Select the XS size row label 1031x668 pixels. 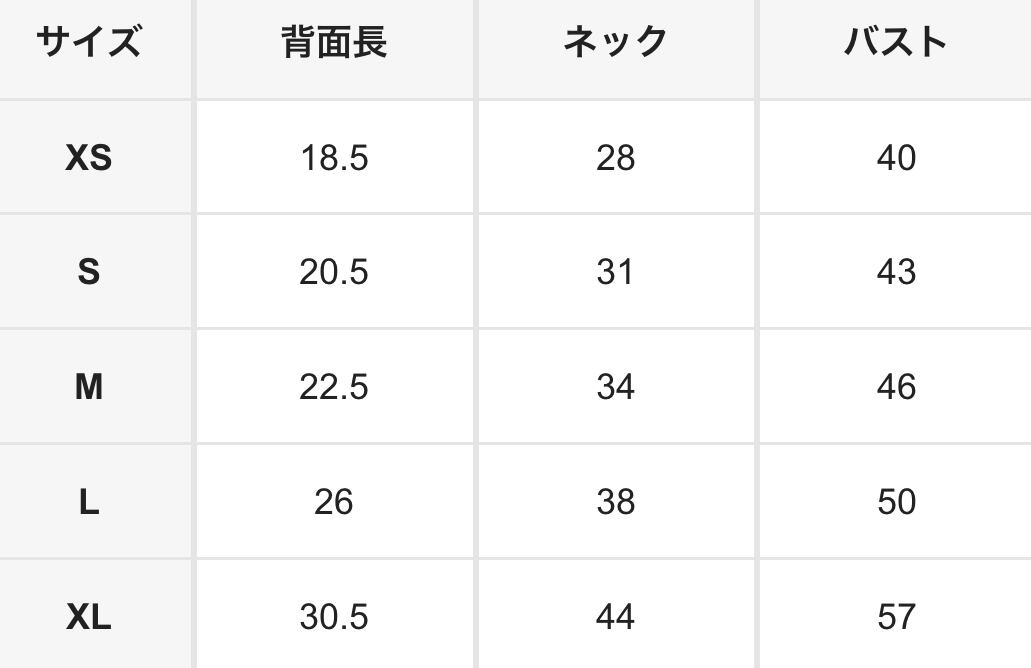click(x=88, y=158)
